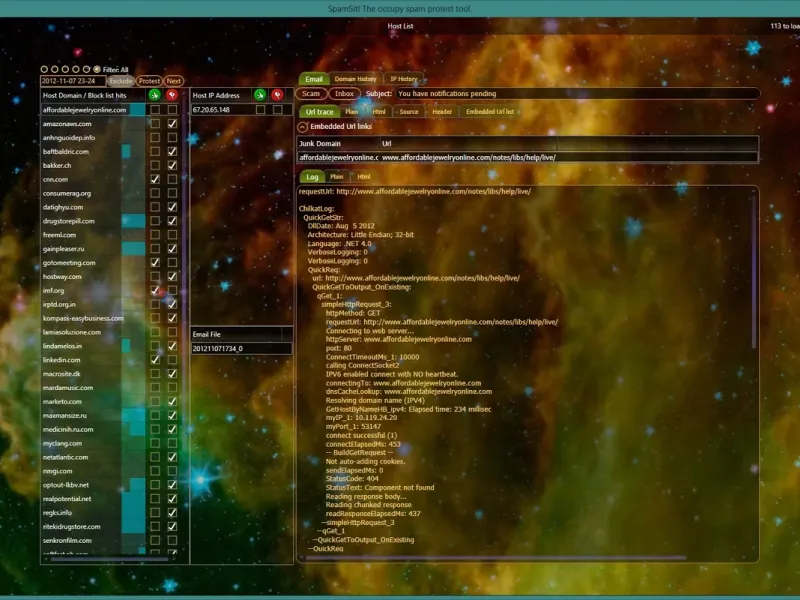Check first checkbox beside IP 67.20.65.148
800x600 pixels.
coord(261,110)
